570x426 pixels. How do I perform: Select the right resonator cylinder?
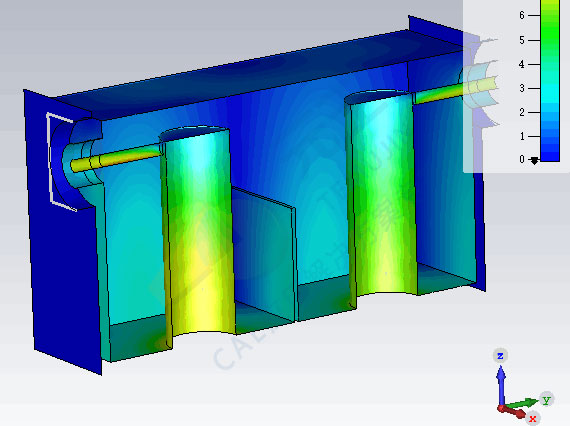pyautogui.click(x=382, y=193)
